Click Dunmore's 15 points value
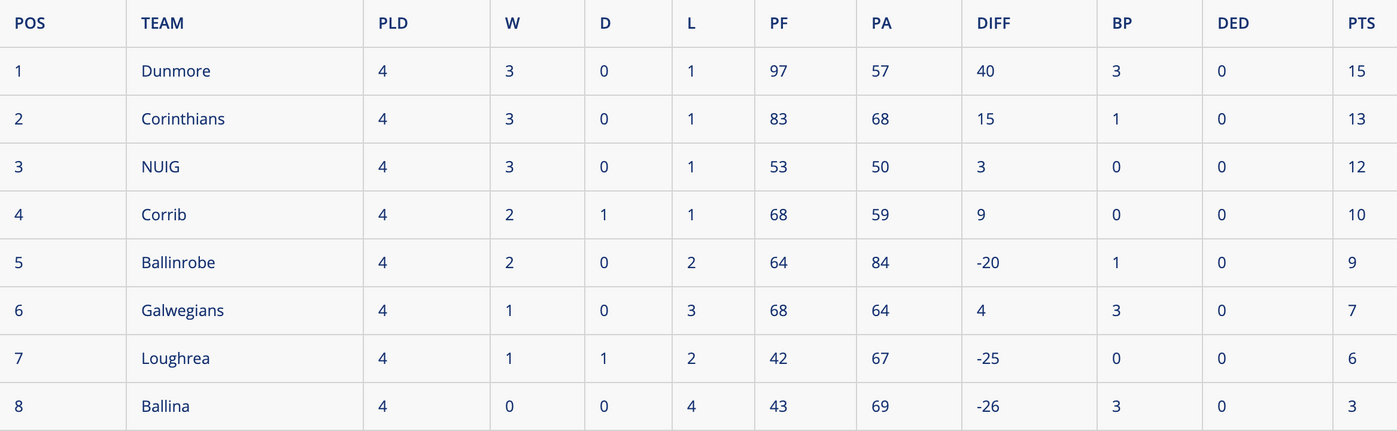This screenshot has height=431, width=1397. [1356, 71]
